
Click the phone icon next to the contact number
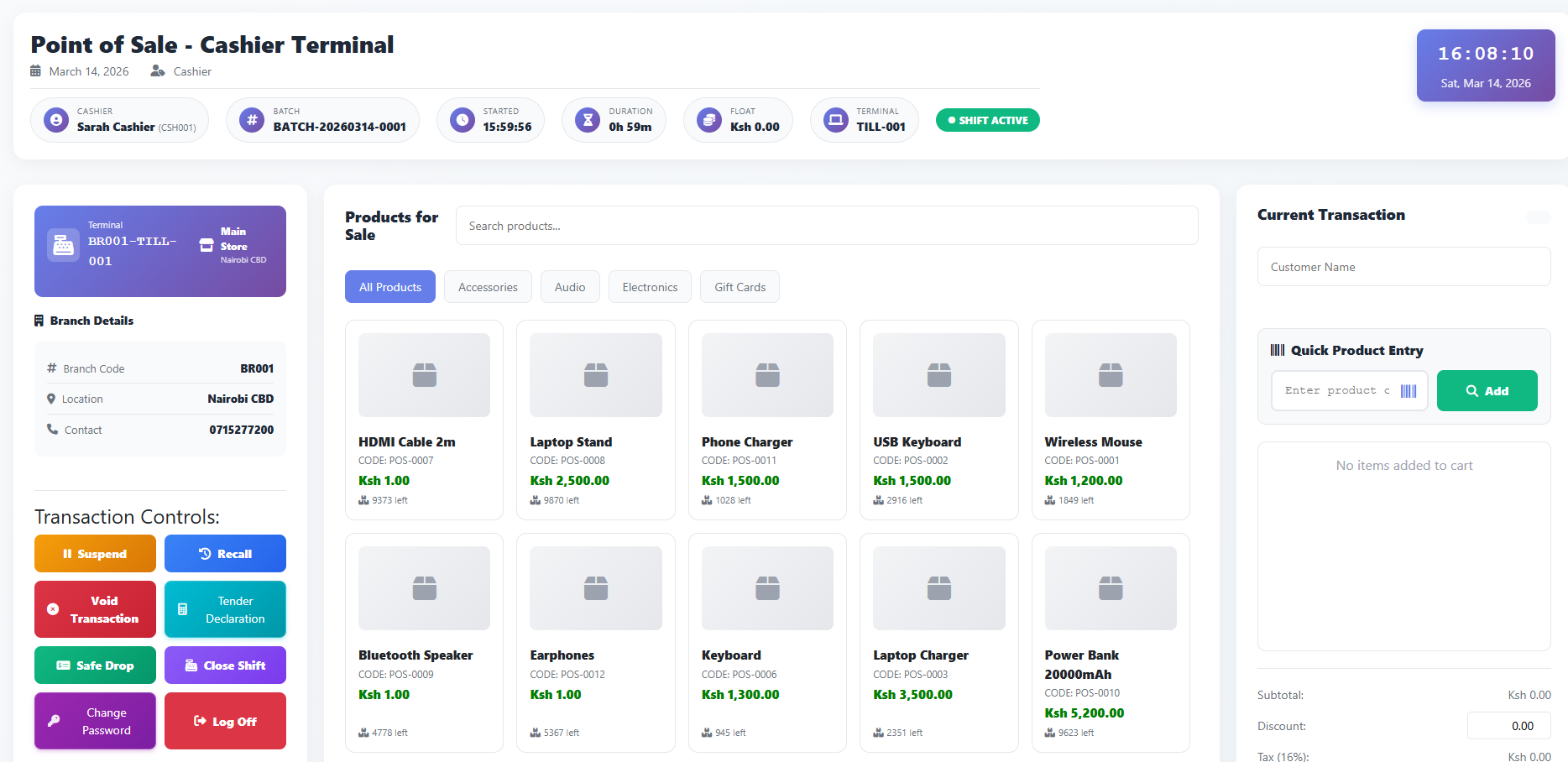51,430
